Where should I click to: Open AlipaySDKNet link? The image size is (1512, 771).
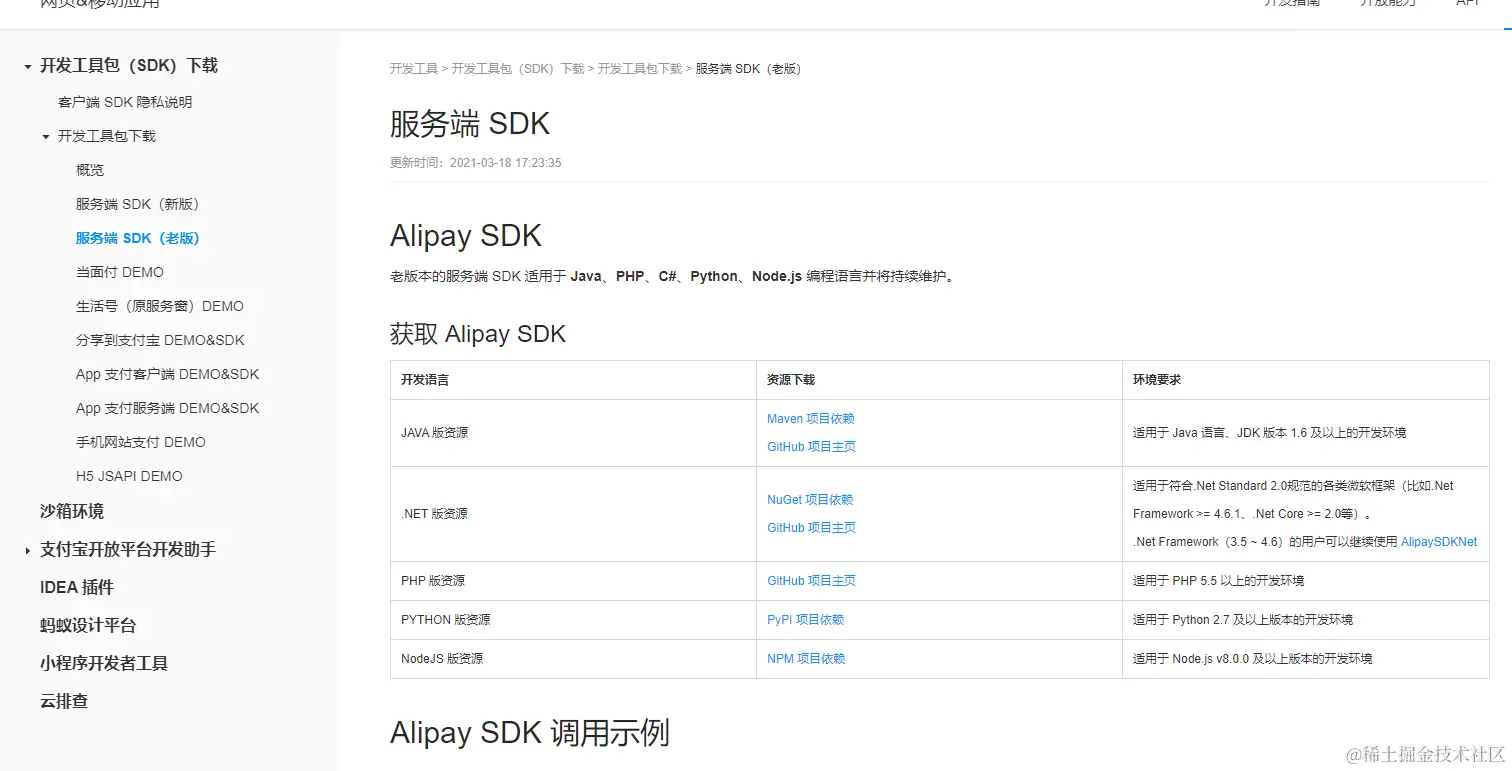click(1439, 542)
